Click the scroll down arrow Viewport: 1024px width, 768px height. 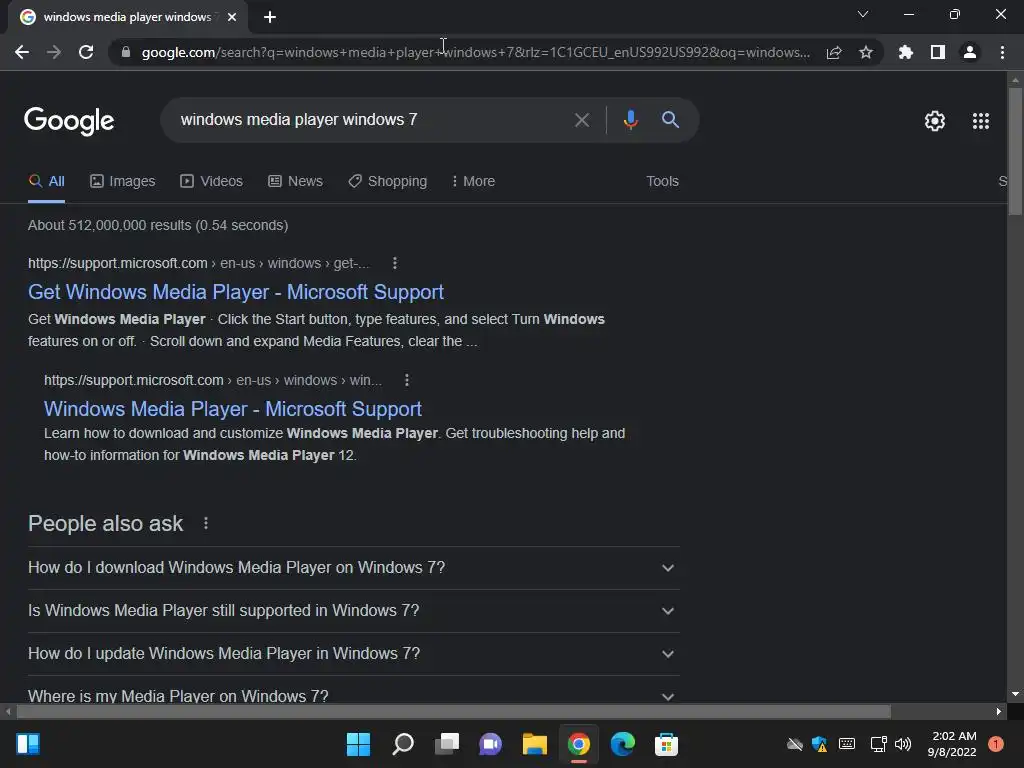tap(1015, 694)
